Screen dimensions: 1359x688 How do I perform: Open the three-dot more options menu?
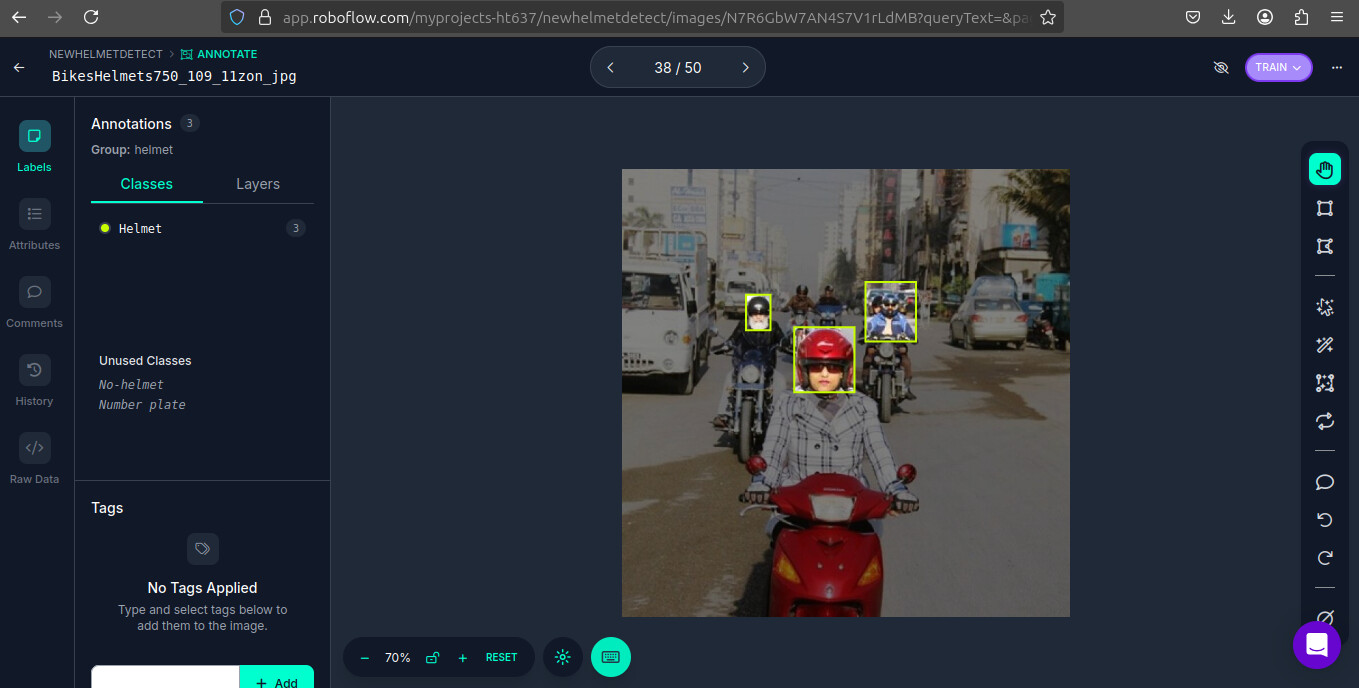[1337, 67]
